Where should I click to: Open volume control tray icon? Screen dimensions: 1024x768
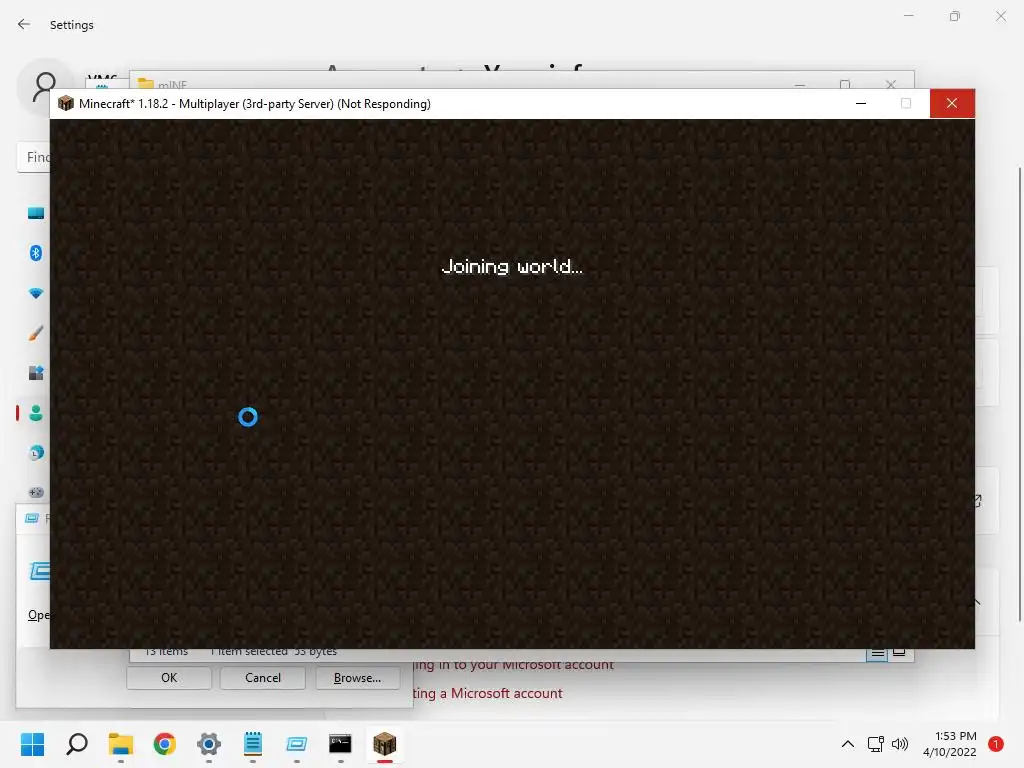[x=900, y=744]
